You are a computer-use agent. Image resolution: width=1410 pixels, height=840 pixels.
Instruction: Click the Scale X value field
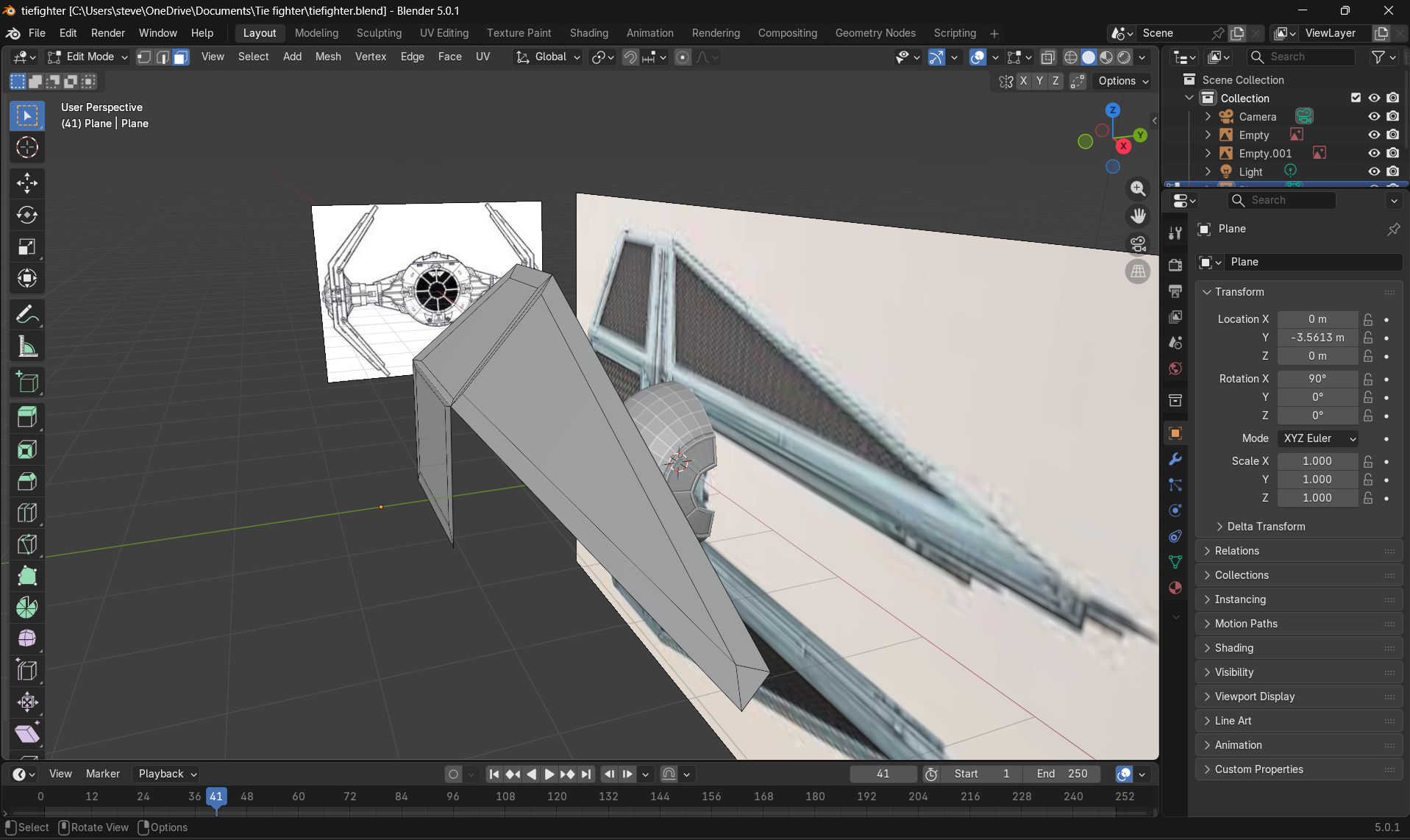pos(1317,461)
